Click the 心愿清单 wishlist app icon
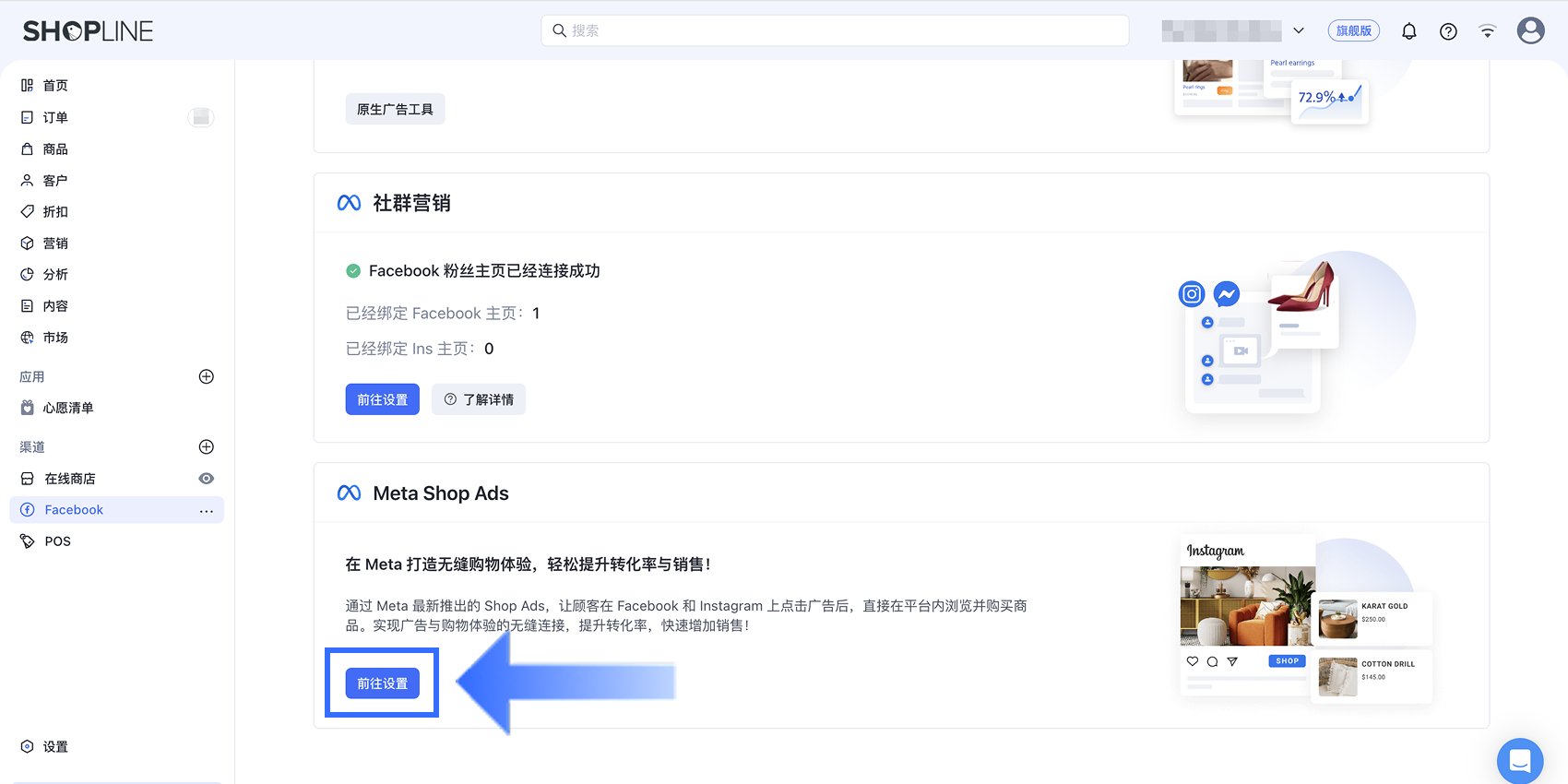 pyautogui.click(x=28, y=408)
